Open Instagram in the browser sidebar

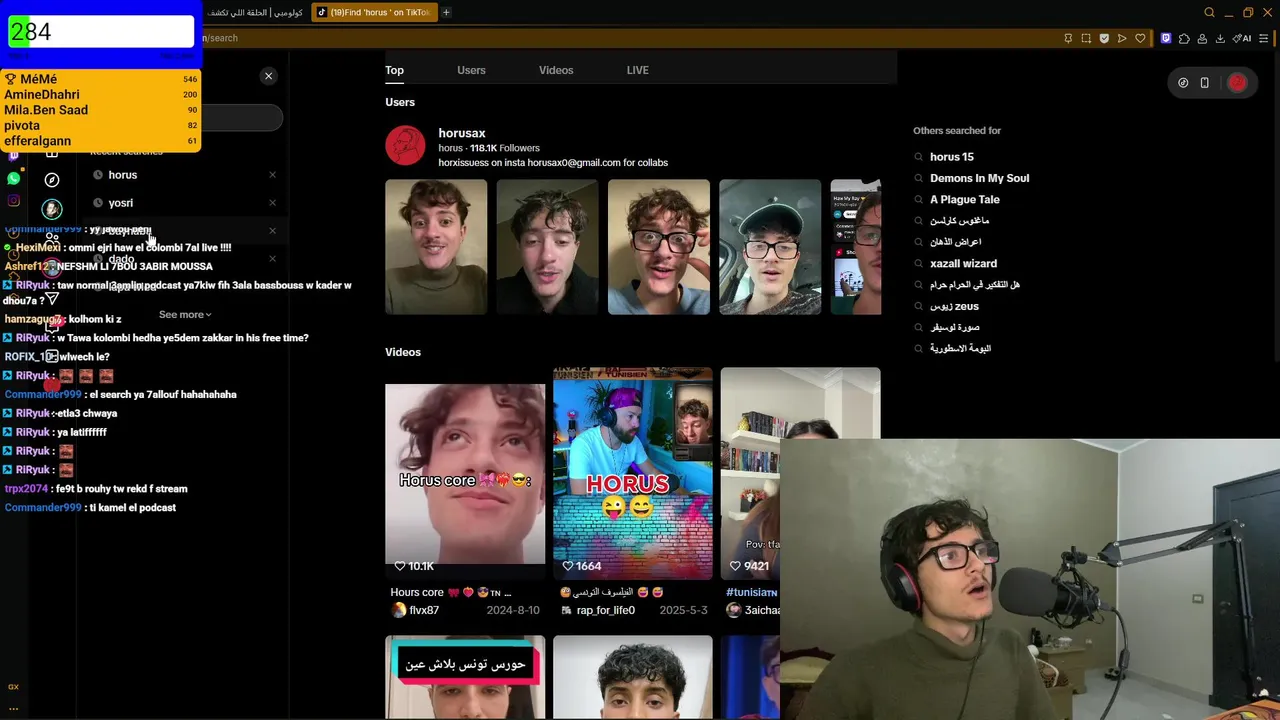(13, 201)
